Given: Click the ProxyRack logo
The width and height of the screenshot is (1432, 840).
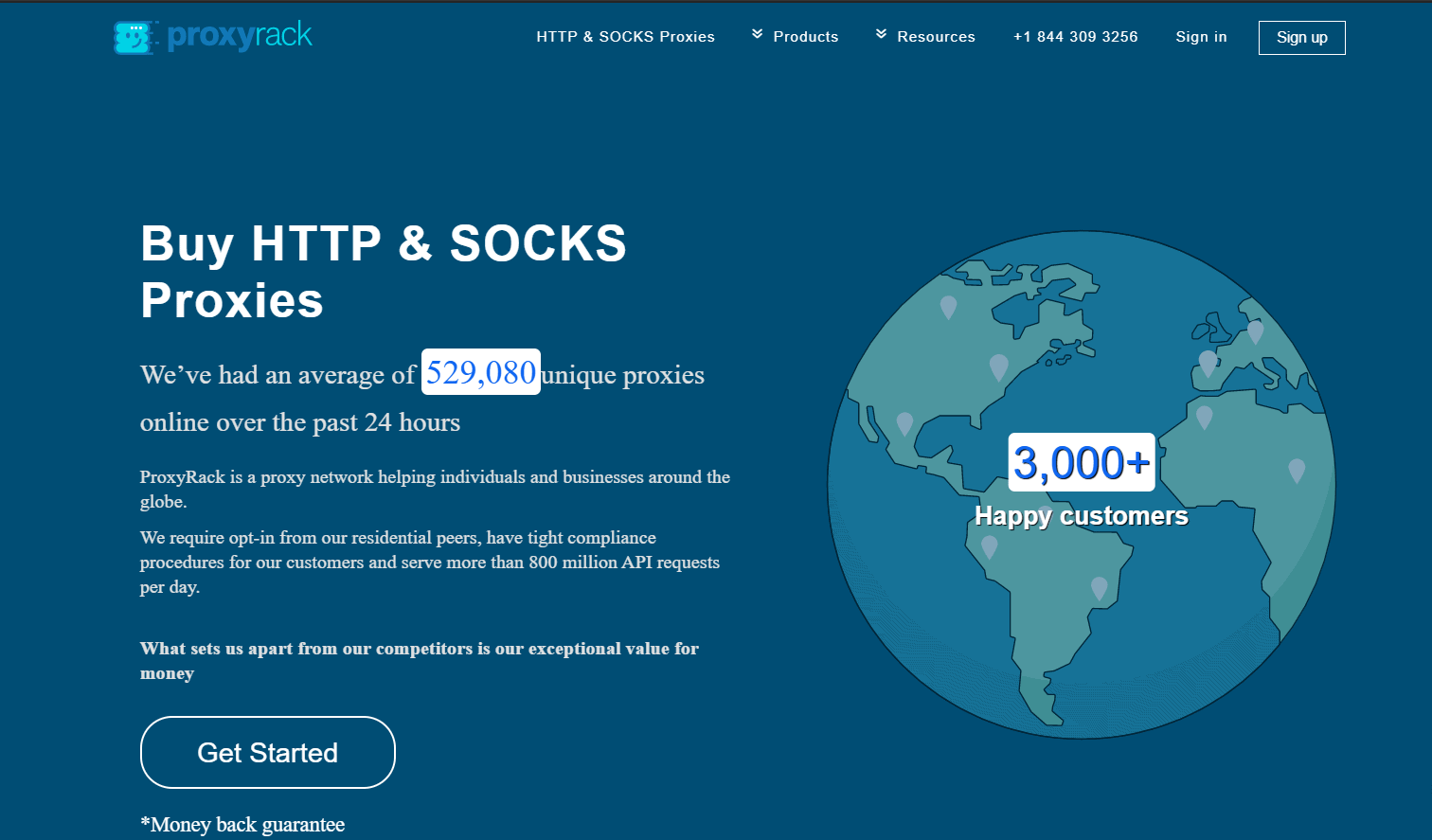Looking at the screenshot, I should click(213, 37).
